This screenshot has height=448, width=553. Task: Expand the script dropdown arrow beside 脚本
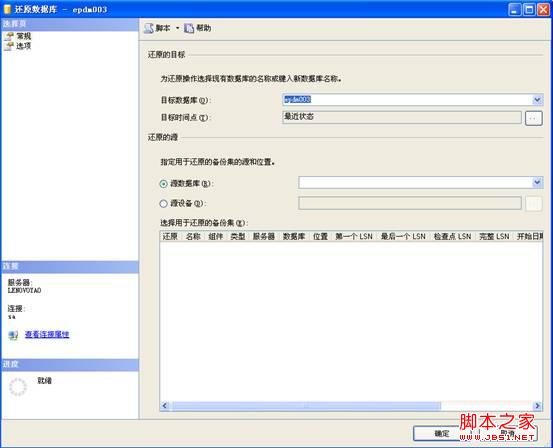point(177,28)
